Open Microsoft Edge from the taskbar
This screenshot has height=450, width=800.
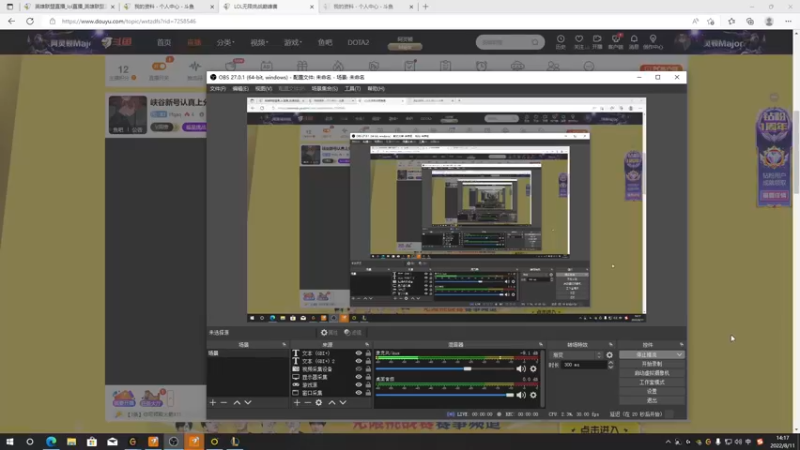(x=51, y=442)
